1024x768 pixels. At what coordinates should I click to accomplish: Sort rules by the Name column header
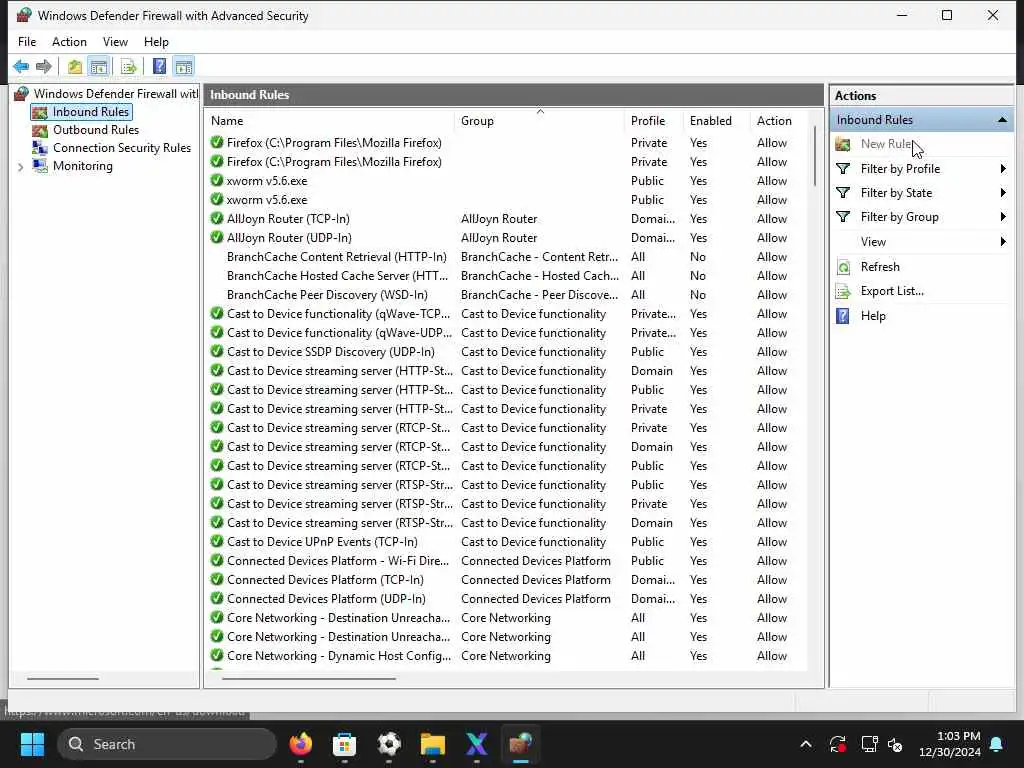pos(330,121)
